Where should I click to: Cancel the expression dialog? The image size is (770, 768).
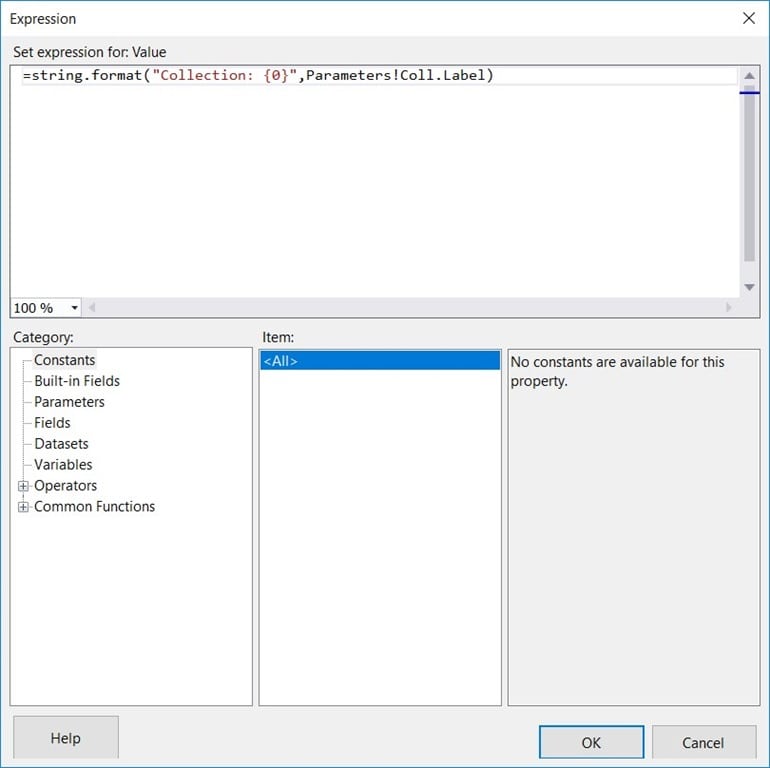(703, 742)
